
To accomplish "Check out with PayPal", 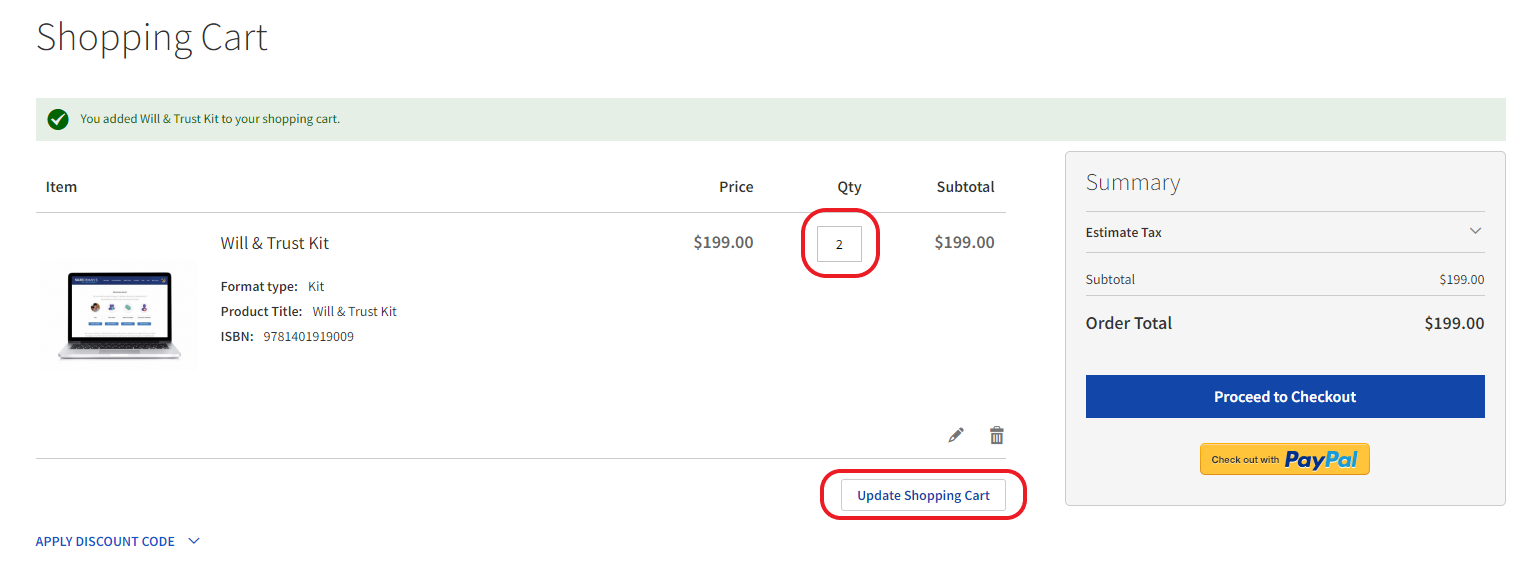I will pyautogui.click(x=1284, y=459).
